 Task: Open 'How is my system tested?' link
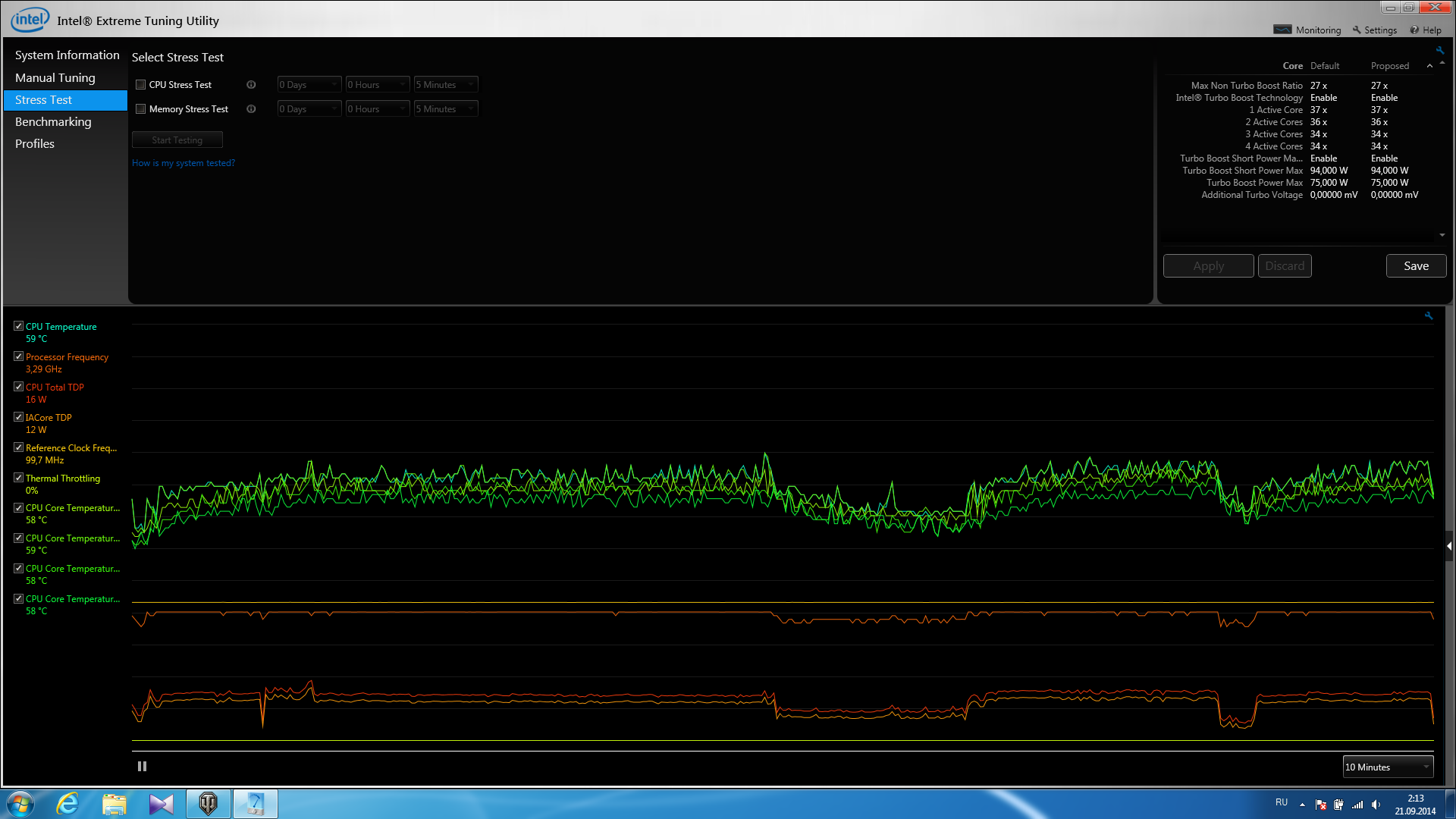(x=184, y=163)
